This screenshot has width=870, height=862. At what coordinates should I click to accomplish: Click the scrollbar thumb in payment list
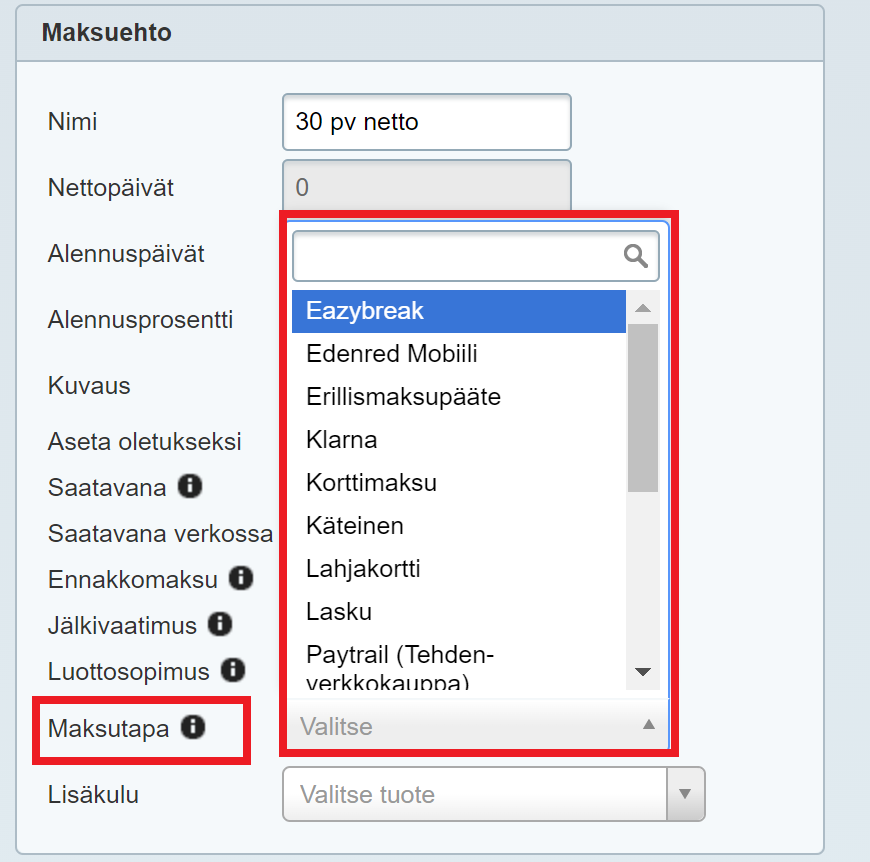pyautogui.click(x=643, y=408)
